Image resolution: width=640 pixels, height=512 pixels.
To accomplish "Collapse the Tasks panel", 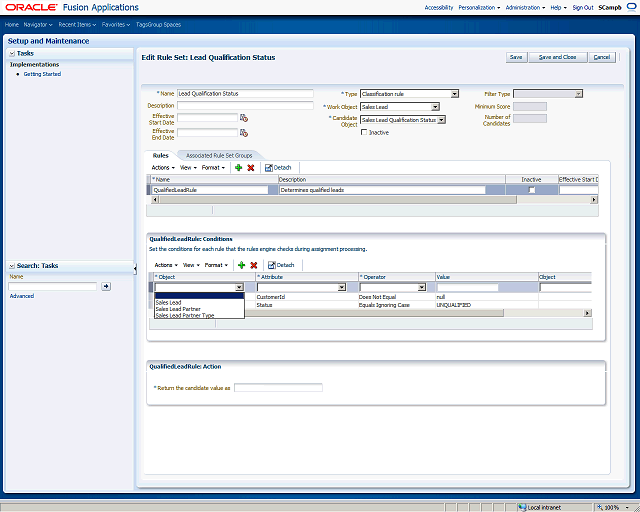I will click(x=12, y=53).
